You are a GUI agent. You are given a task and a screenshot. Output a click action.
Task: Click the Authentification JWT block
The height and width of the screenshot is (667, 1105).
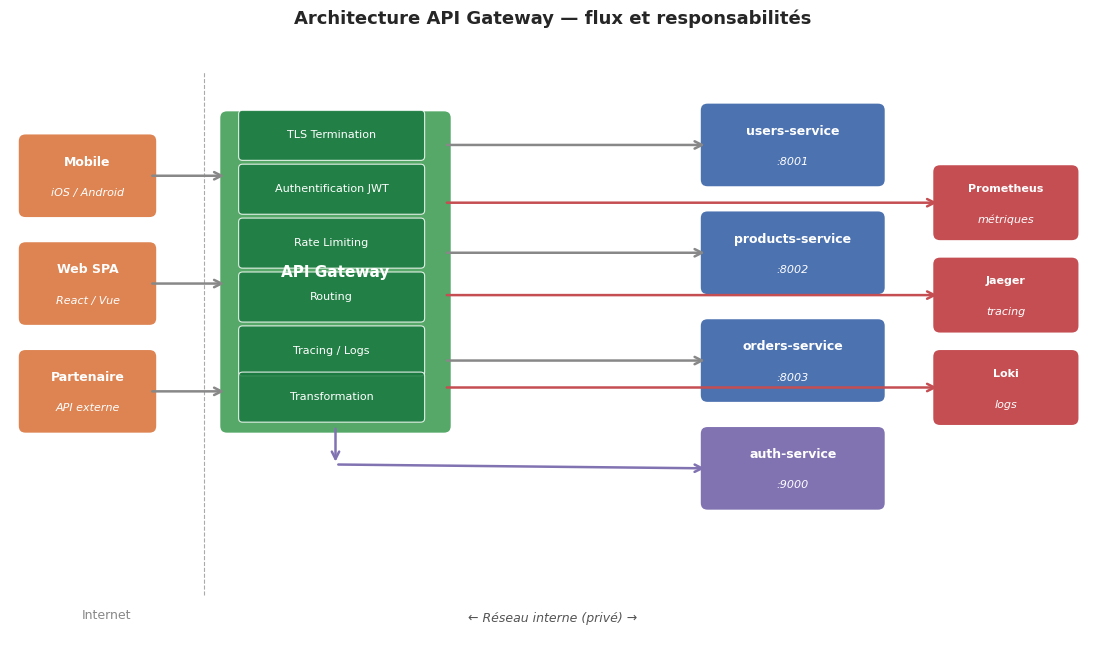click(331, 189)
